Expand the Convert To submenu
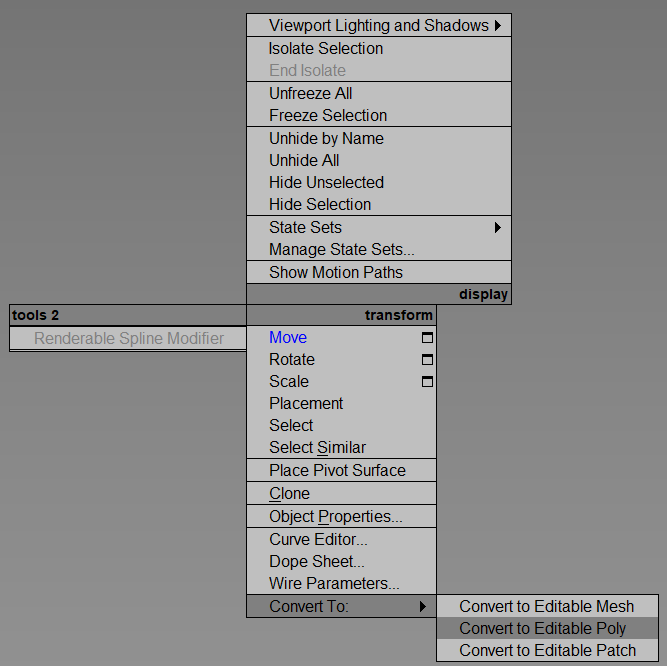This screenshot has width=667, height=666. pos(423,607)
